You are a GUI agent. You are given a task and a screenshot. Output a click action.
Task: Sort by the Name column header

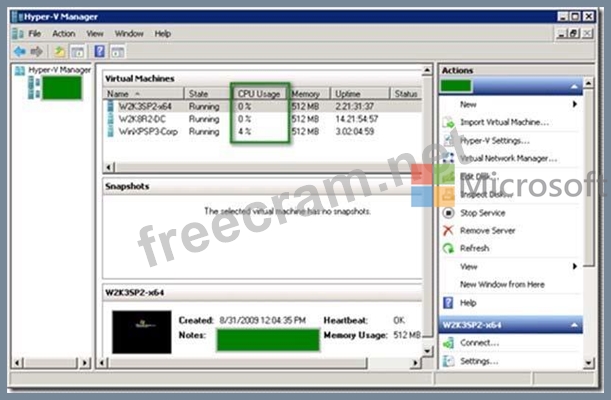(144, 94)
